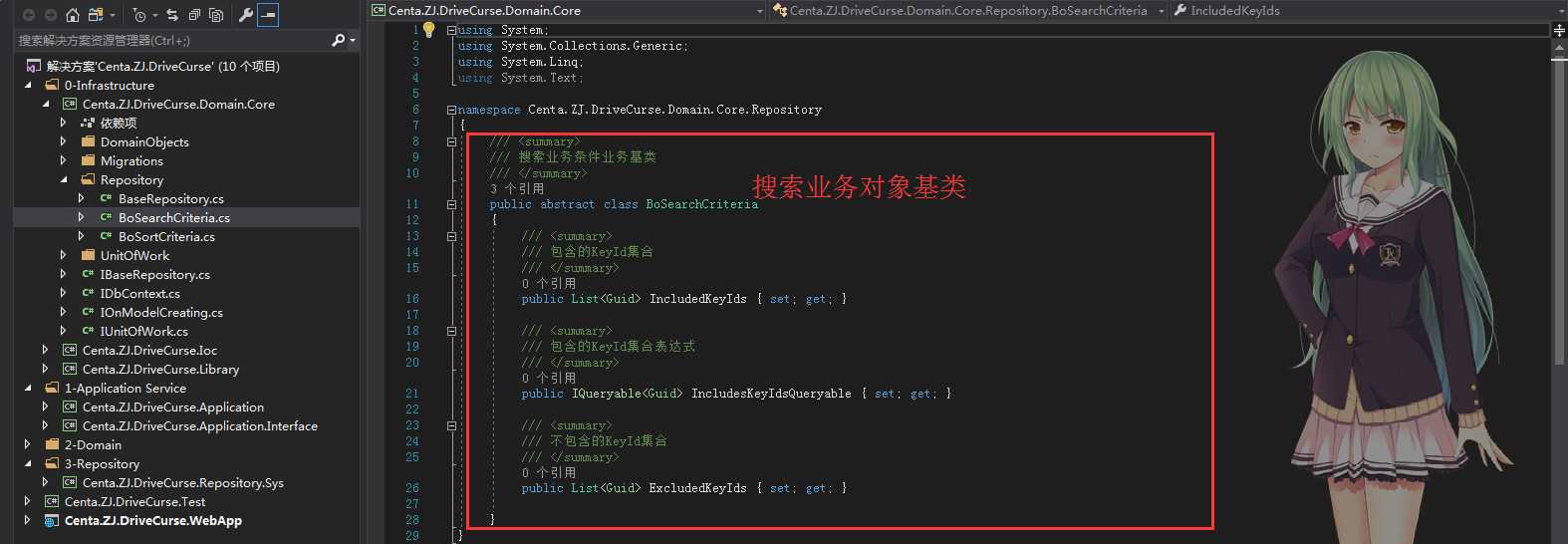
Task: Collapse the Centa.ZJ.DriveCurse.Domain.Core project node
Action: coord(47,105)
